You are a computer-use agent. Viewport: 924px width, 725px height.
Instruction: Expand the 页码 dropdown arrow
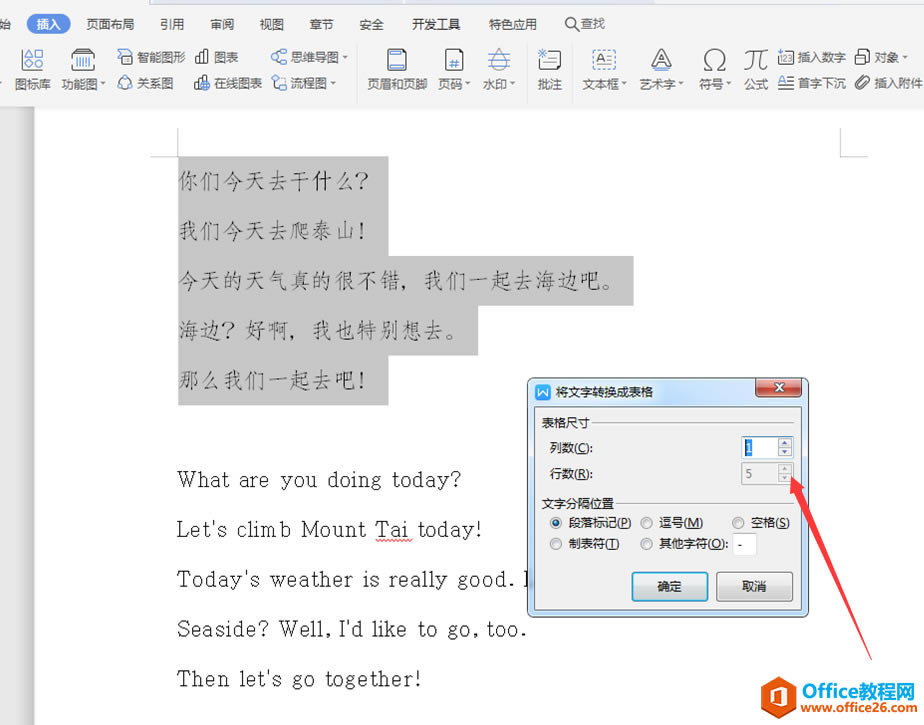[x=468, y=84]
